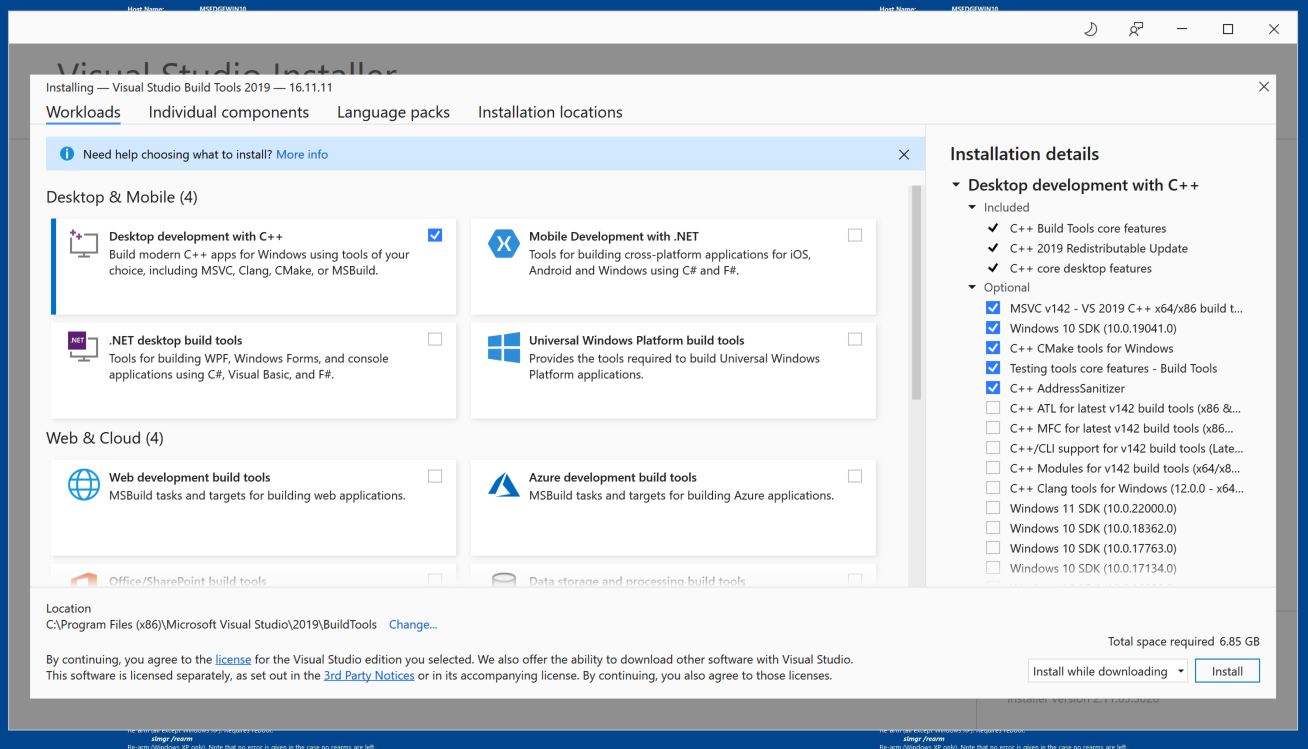Click the Change... location link
The width and height of the screenshot is (1308, 749).
[x=413, y=624]
